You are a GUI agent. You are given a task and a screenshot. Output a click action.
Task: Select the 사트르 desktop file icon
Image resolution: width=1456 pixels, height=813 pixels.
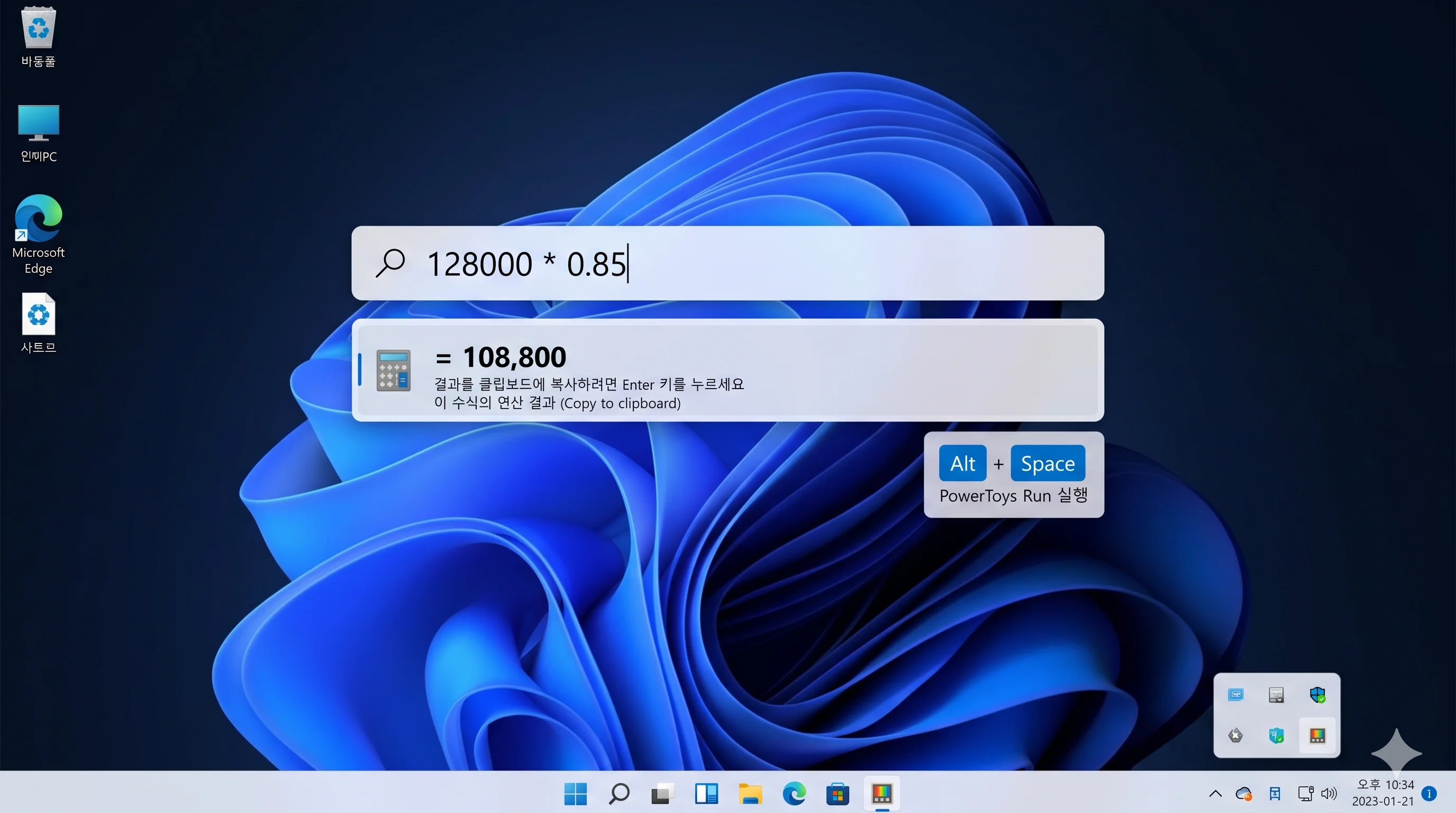coord(39,323)
